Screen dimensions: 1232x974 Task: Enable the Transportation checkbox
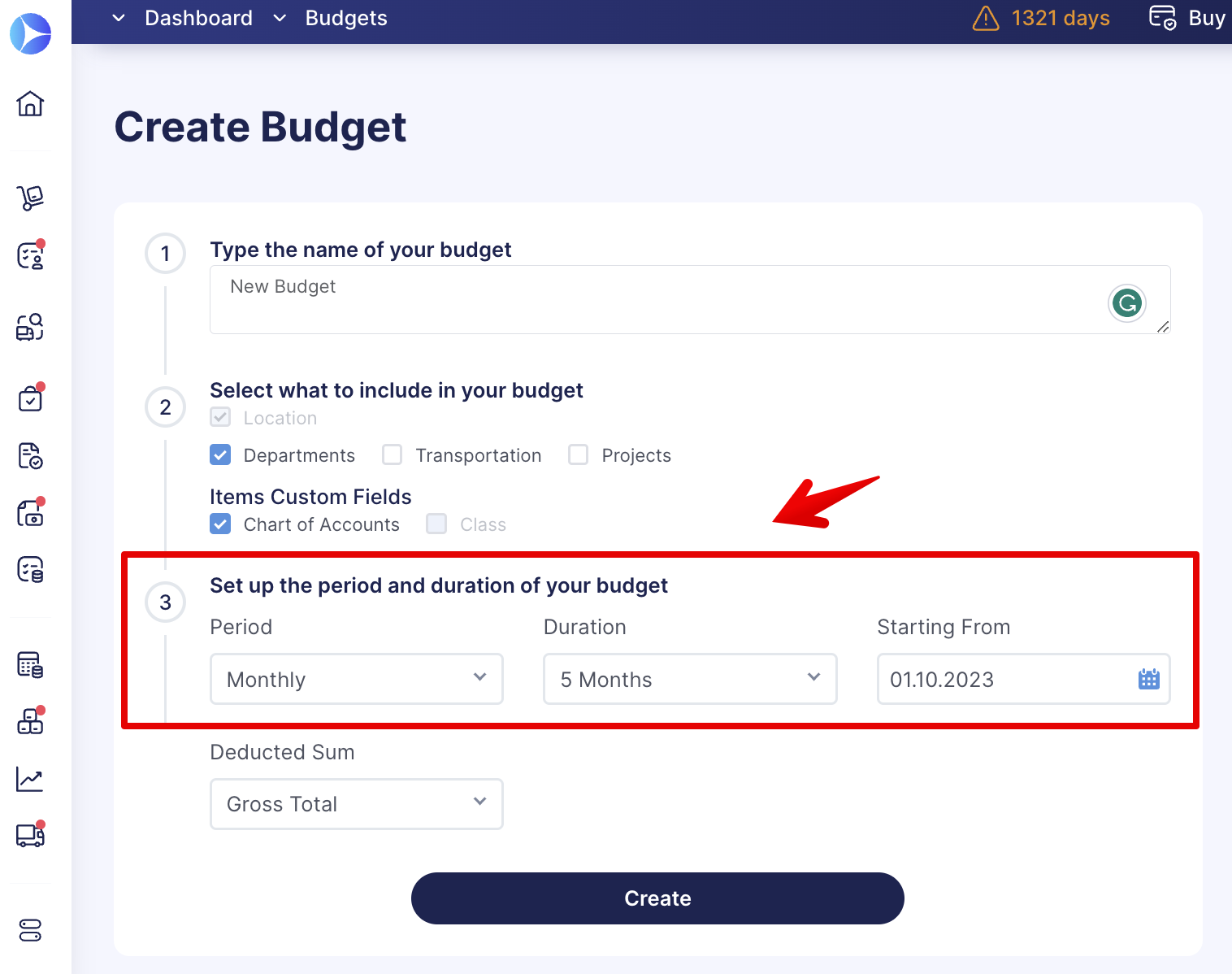pyautogui.click(x=393, y=454)
